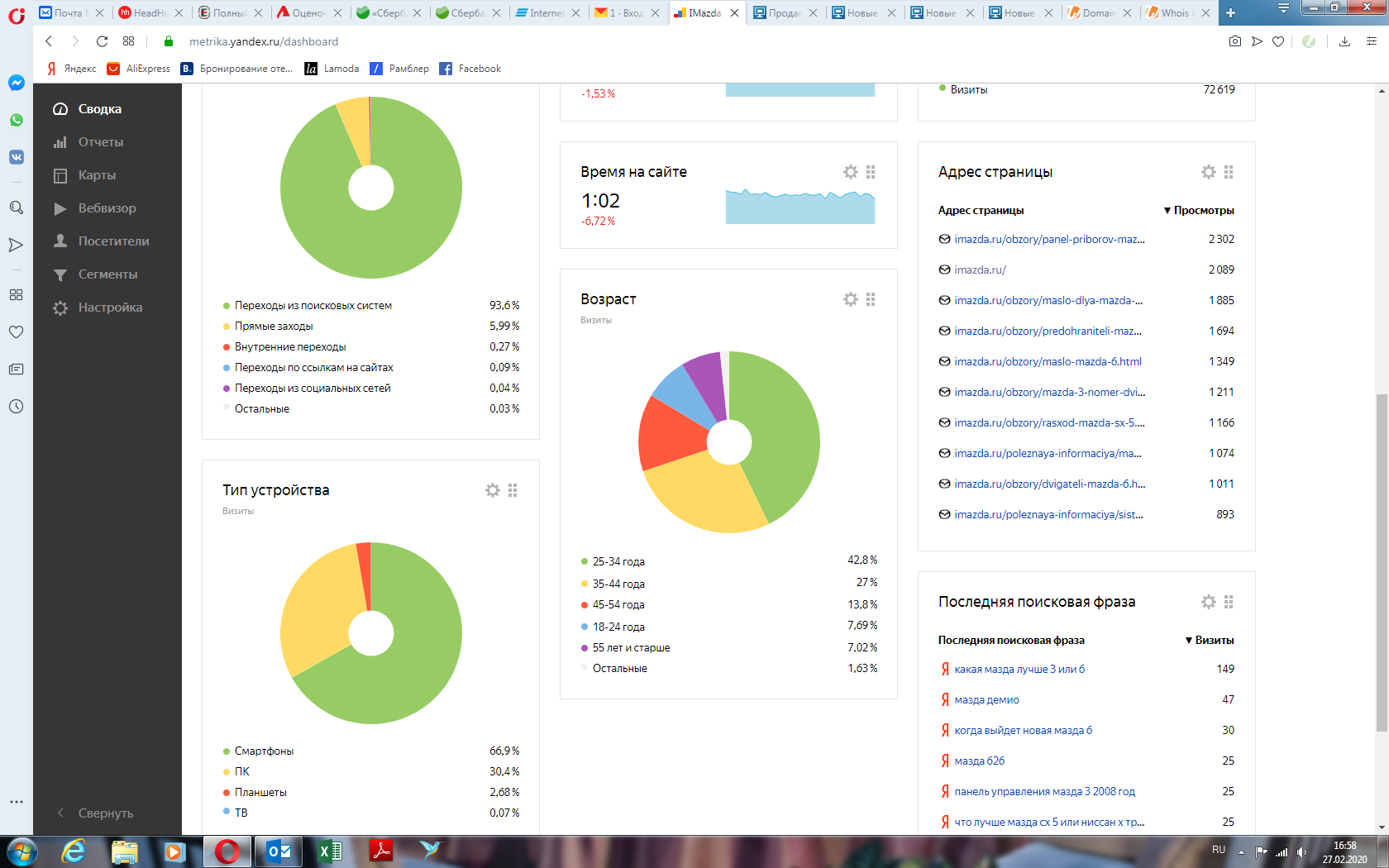Image resolution: width=1389 pixels, height=868 pixels.
Task: Close the IMazda browser tab
Action: point(734,13)
